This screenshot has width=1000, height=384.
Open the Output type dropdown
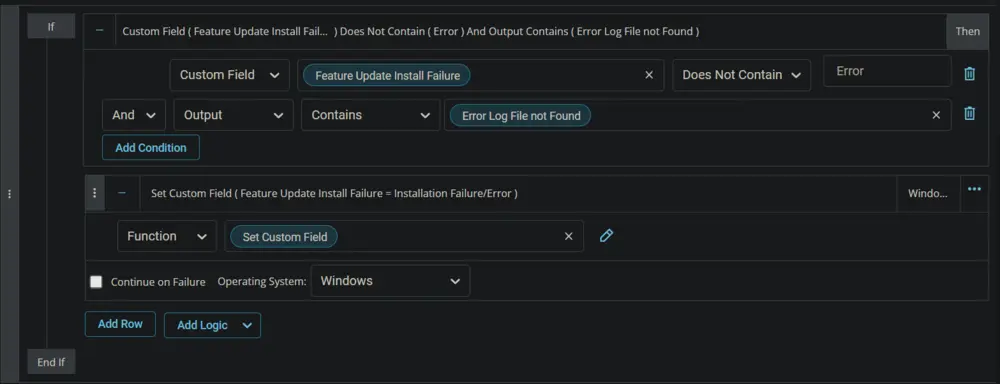[x=233, y=115]
